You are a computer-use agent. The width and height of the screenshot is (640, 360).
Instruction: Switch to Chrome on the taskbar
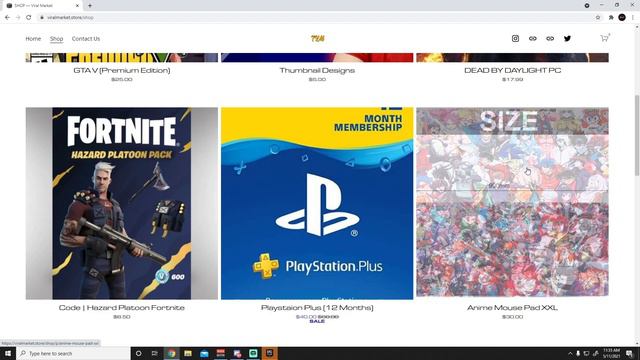click(x=171, y=353)
